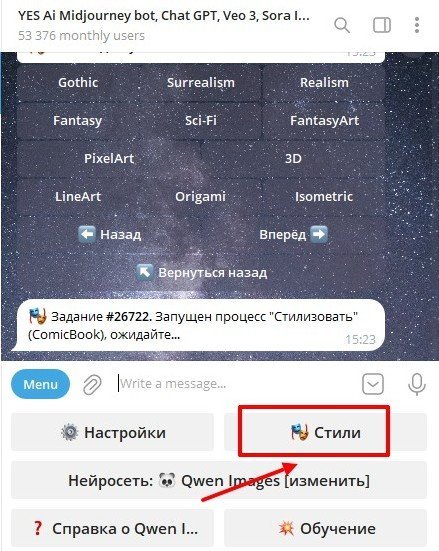This screenshot has height=551, width=439.
Task: Open Настройки with the gear icon
Action: (x=112, y=432)
